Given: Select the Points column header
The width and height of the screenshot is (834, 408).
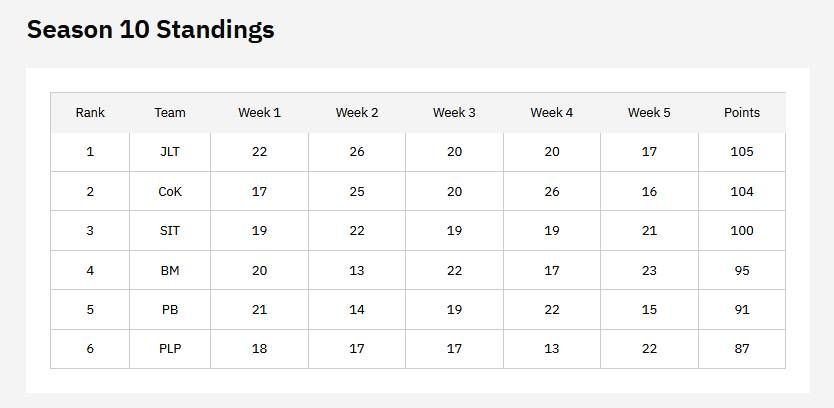Looking at the screenshot, I should pyautogui.click(x=741, y=113).
